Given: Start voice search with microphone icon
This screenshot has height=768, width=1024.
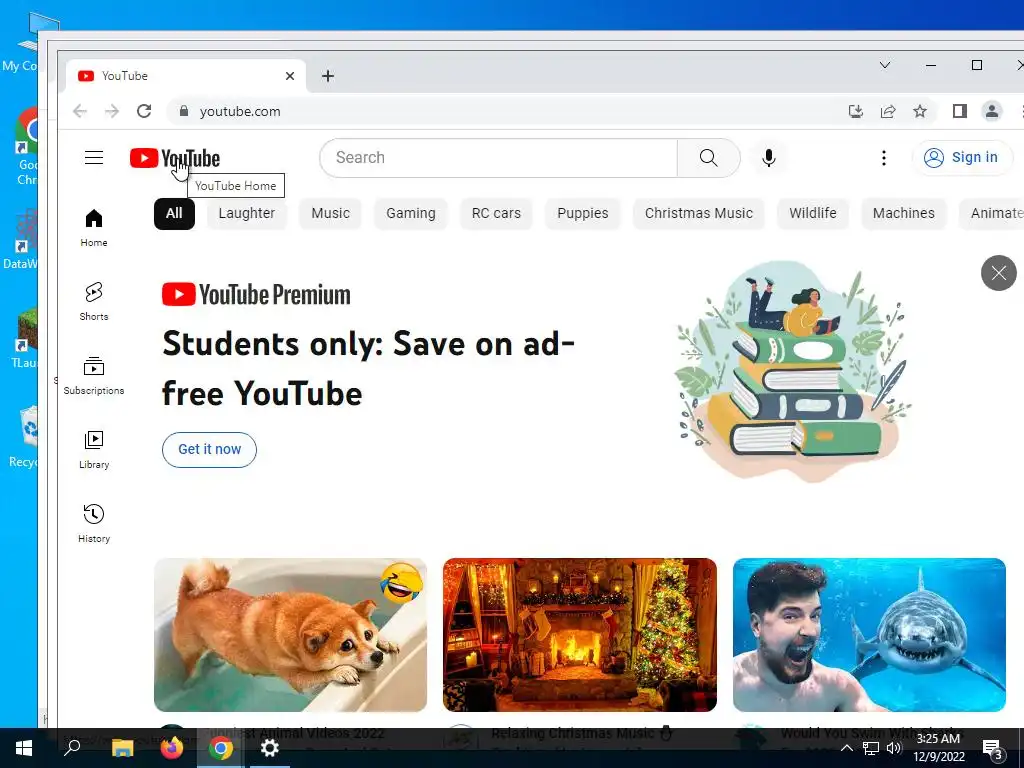Looking at the screenshot, I should pyautogui.click(x=769, y=157).
